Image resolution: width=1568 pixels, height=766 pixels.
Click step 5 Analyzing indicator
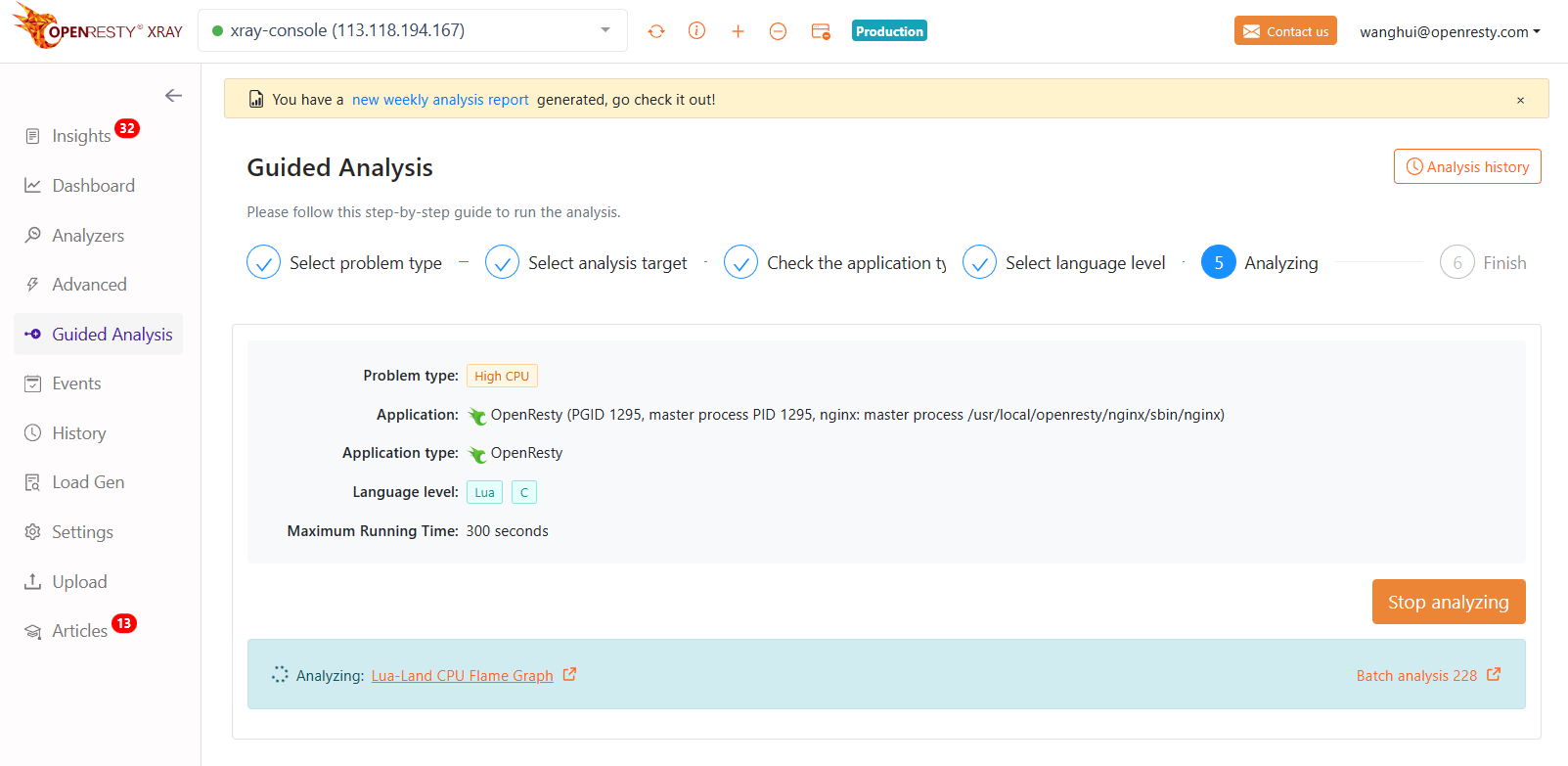tap(1219, 262)
